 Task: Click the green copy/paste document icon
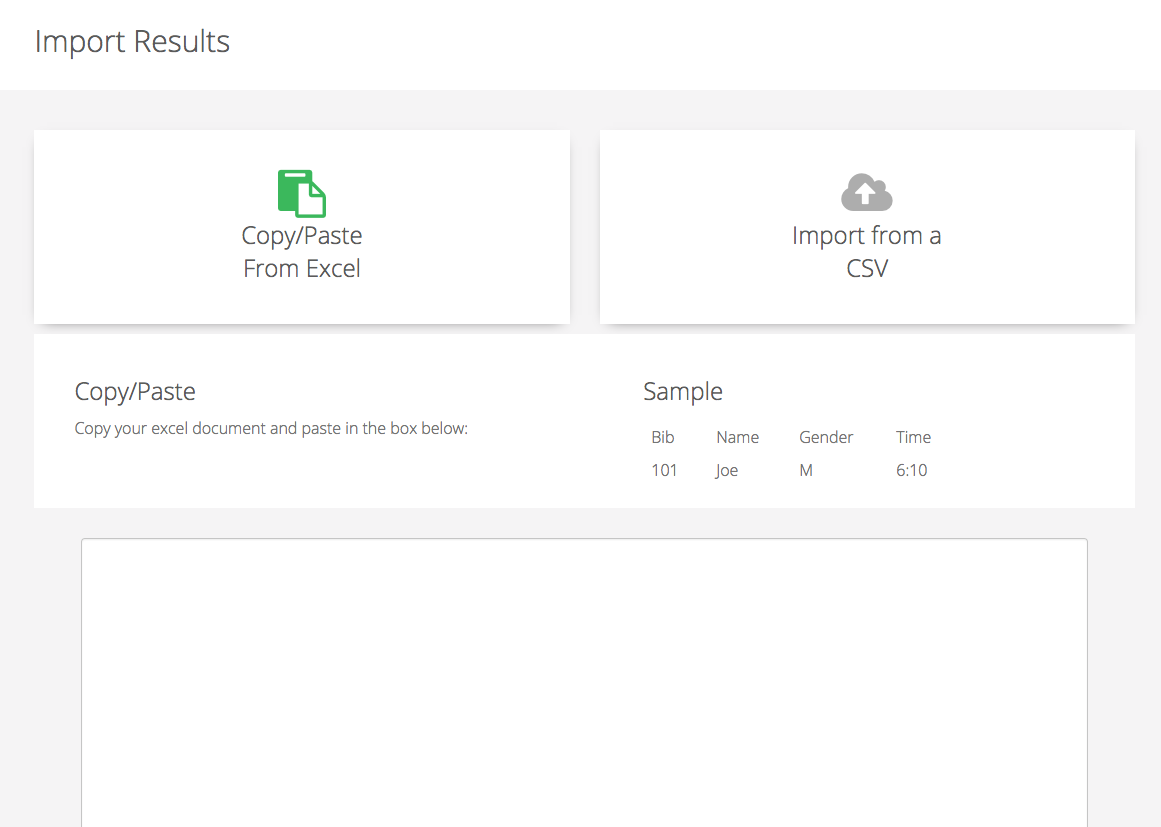pos(301,193)
